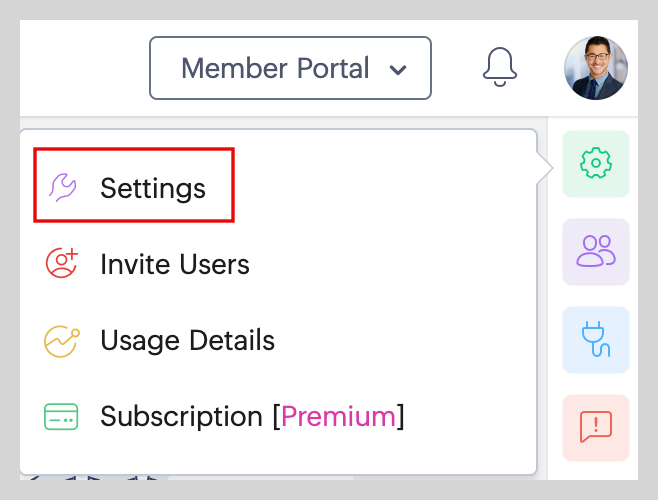Open the purple users sidebar icon
The height and width of the screenshot is (500, 658).
(596, 251)
